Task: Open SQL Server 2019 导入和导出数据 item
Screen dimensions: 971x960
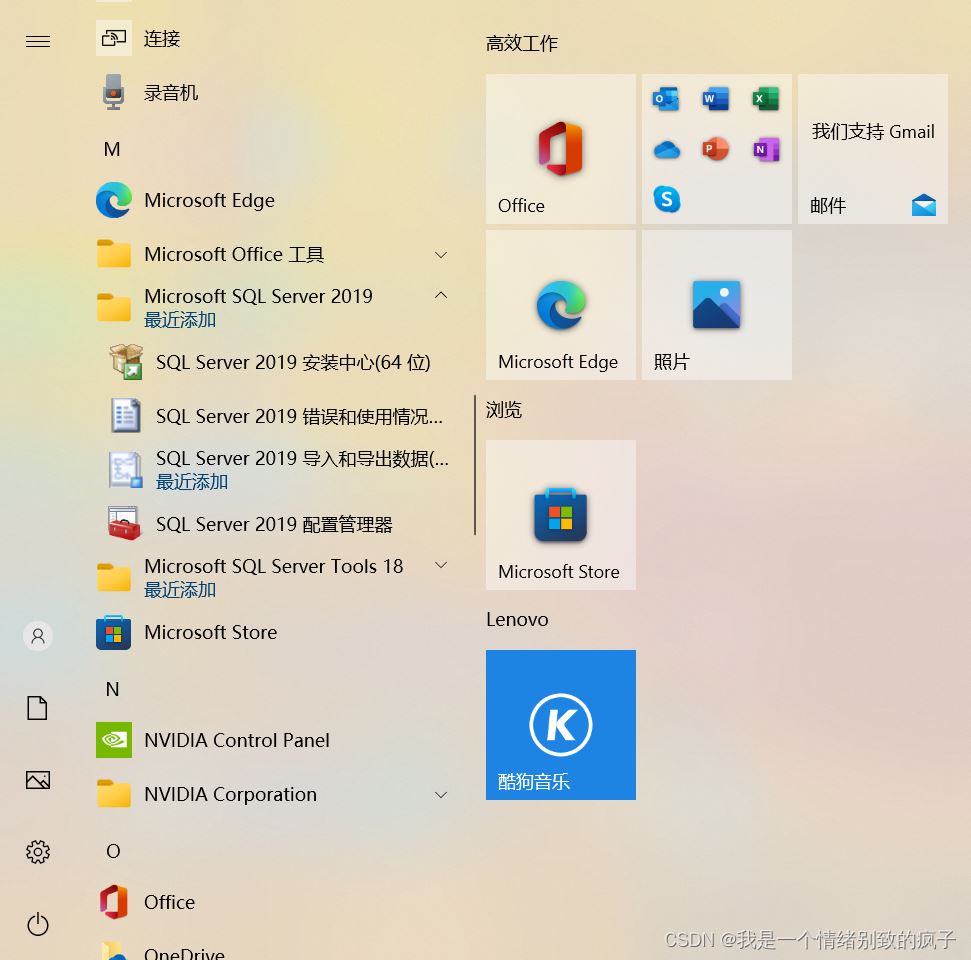Action: pyautogui.click(x=279, y=469)
